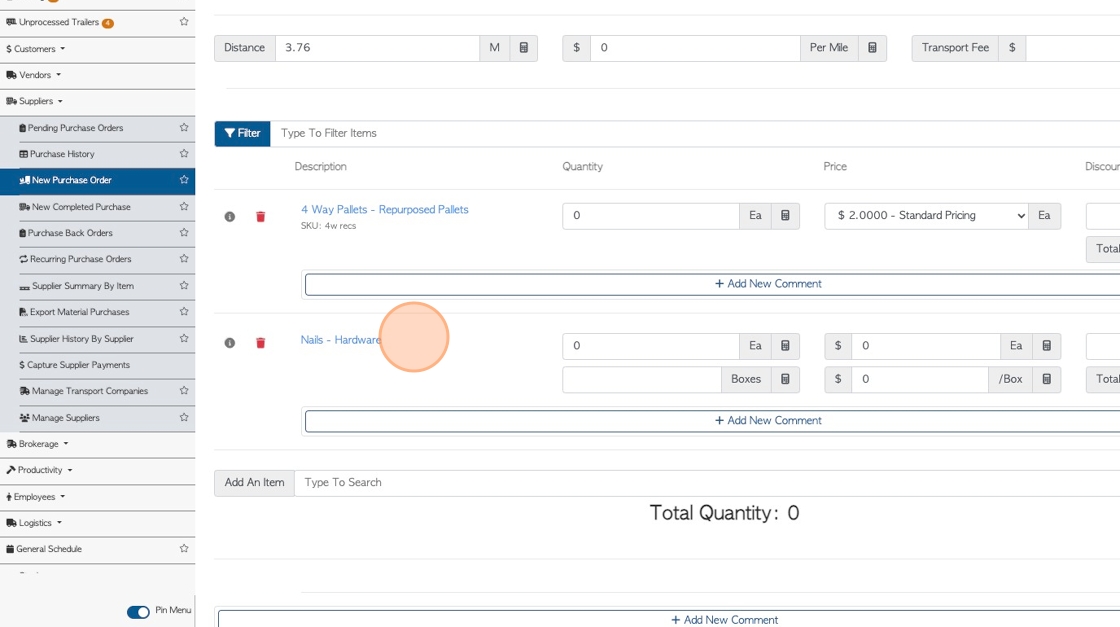Star the Pending Purchase Orders menu item
The width and height of the screenshot is (1120, 627).
(x=184, y=128)
